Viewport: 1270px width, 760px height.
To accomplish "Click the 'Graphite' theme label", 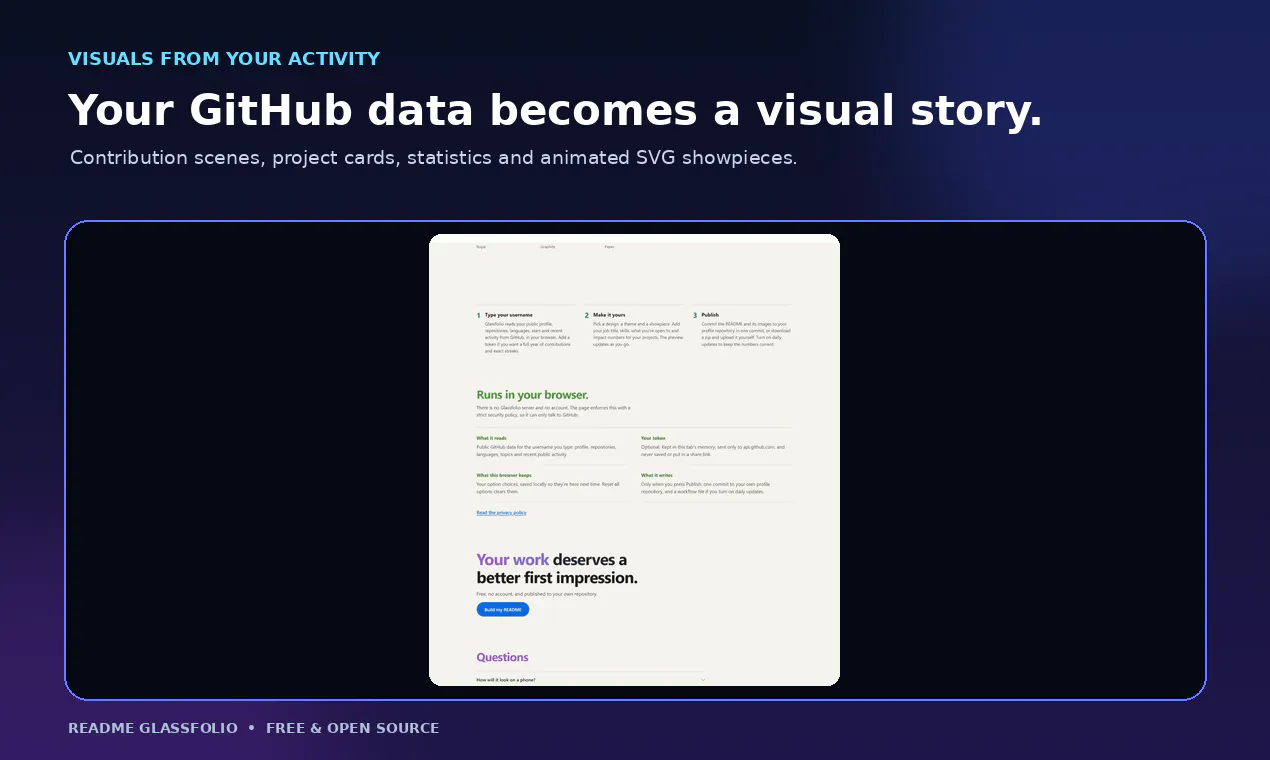I will (x=547, y=247).
